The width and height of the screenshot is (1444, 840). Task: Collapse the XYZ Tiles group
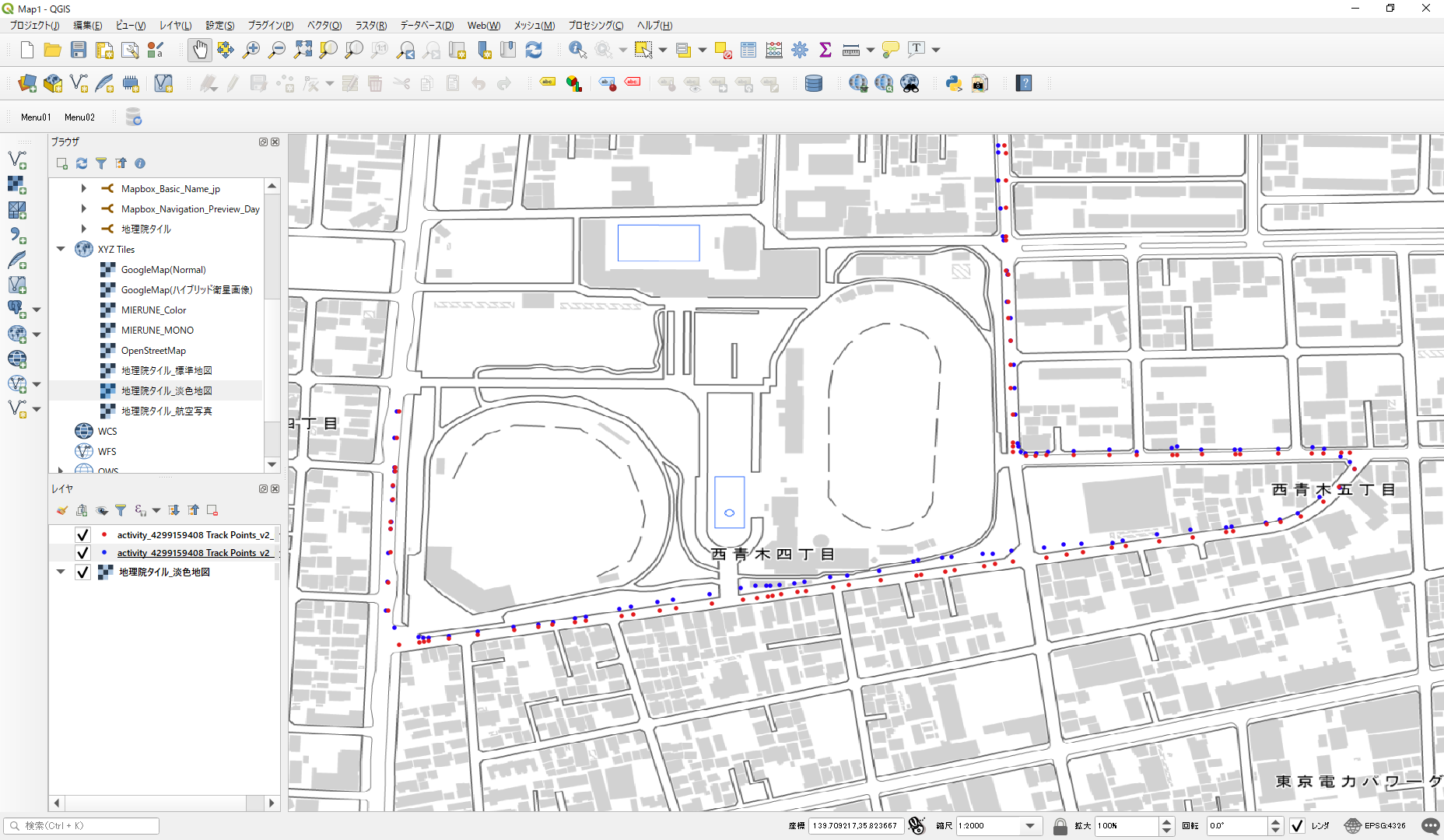pyautogui.click(x=61, y=249)
